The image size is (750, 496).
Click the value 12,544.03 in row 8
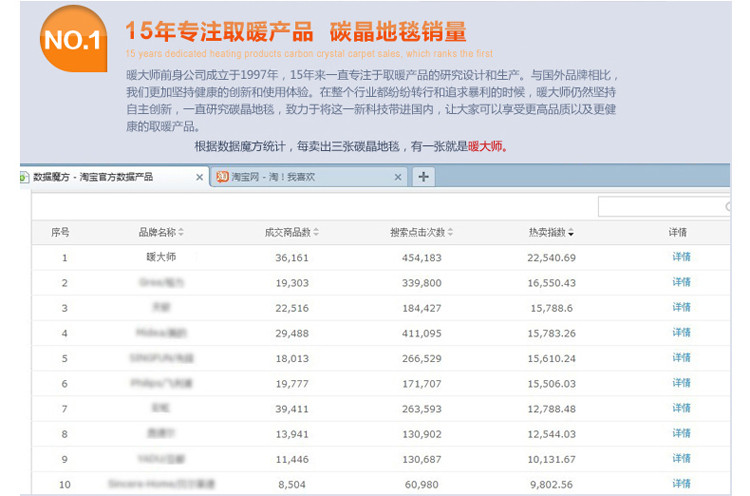[551, 434]
